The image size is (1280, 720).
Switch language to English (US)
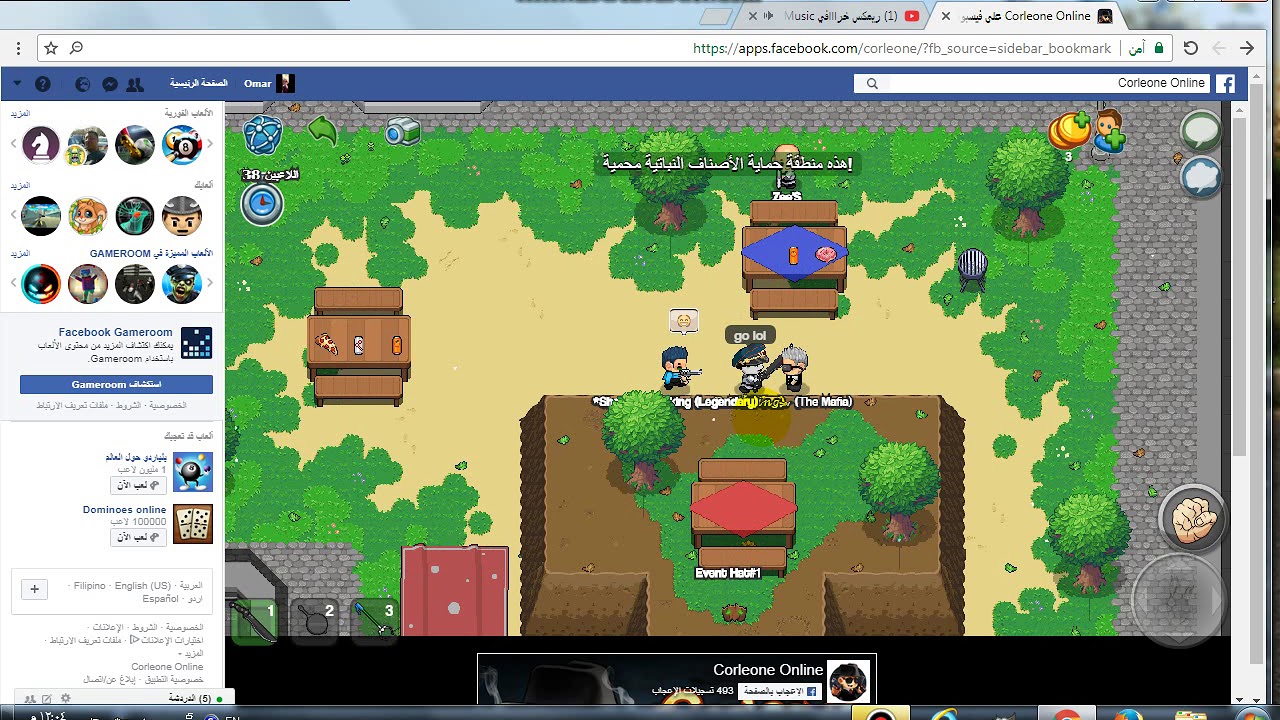pos(143,586)
